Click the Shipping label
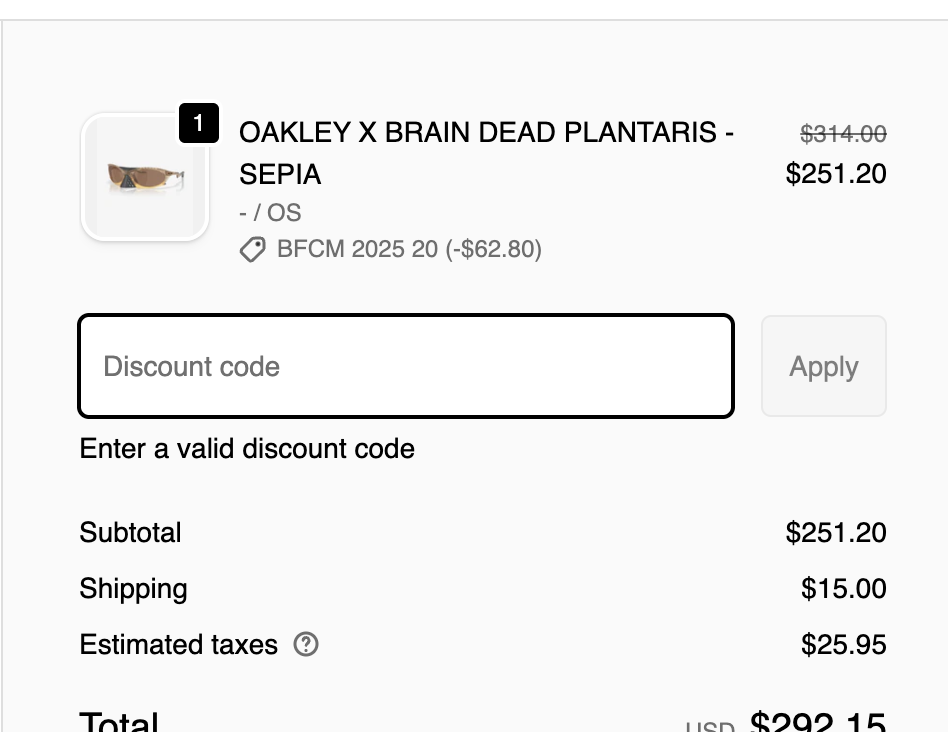This screenshot has width=948, height=732. [133, 588]
